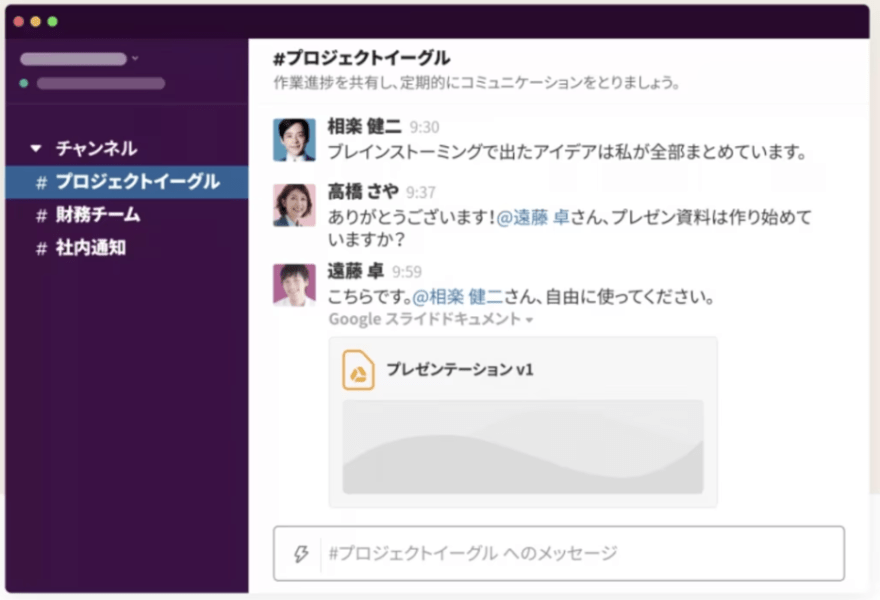
Task: Click the 9:30 message timestamp
Action: pos(424,127)
